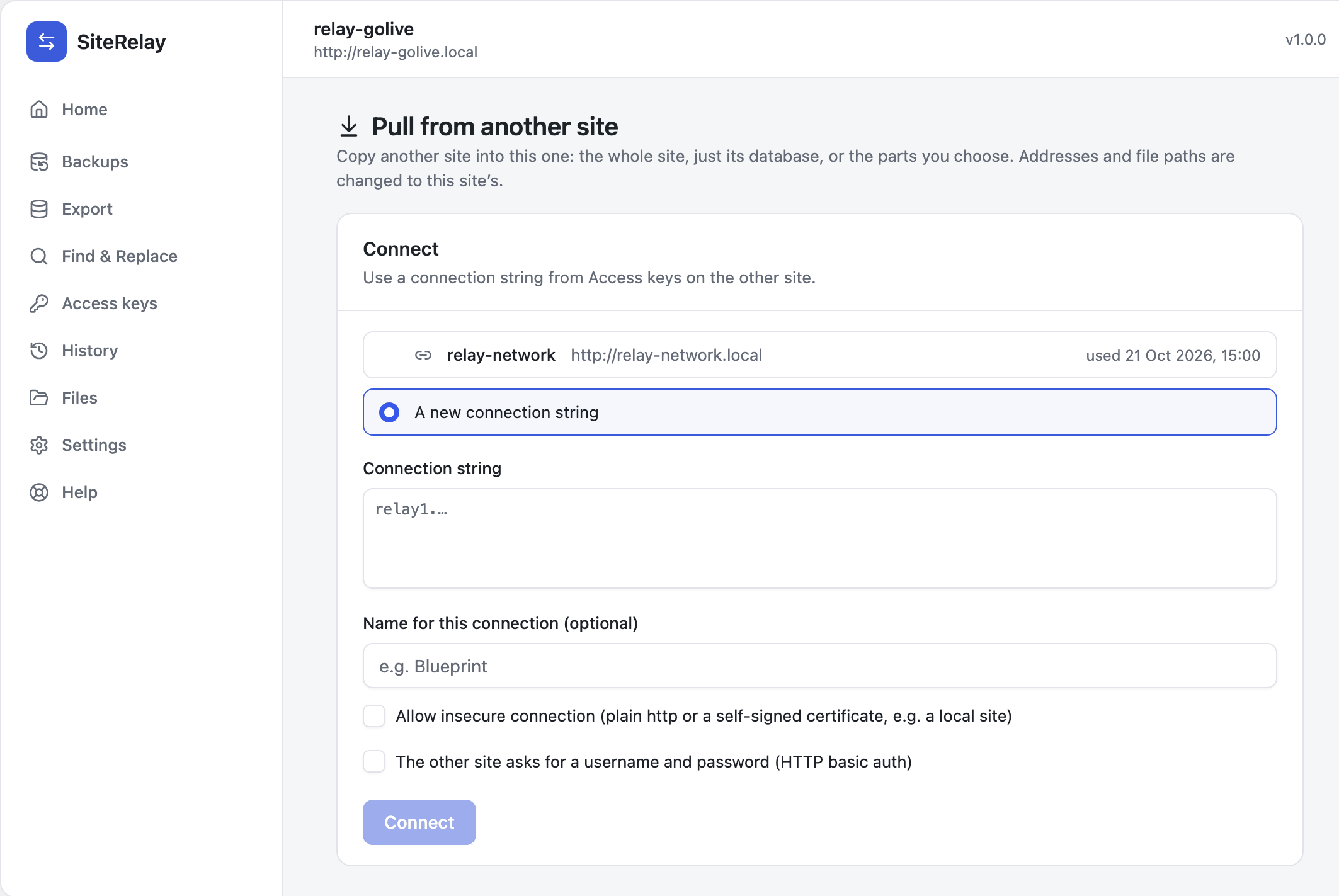Open the Files section
This screenshot has height=896, width=1339.
(79, 398)
